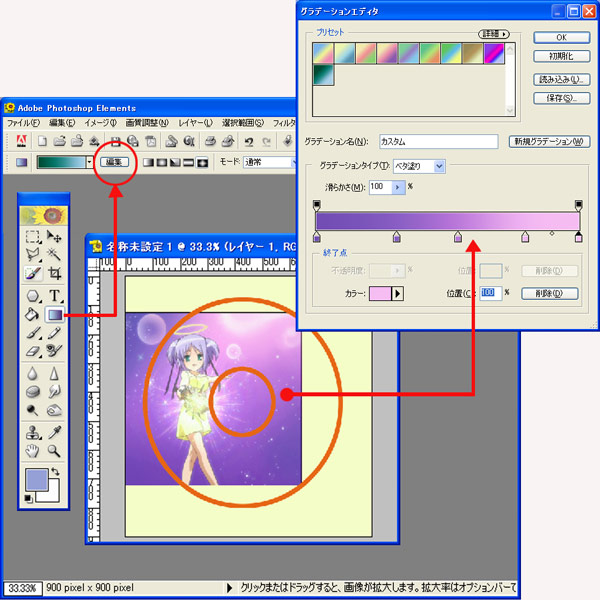Click the カラー pink color swatch
Image resolution: width=600 pixels, height=600 pixels.
point(380,293)
